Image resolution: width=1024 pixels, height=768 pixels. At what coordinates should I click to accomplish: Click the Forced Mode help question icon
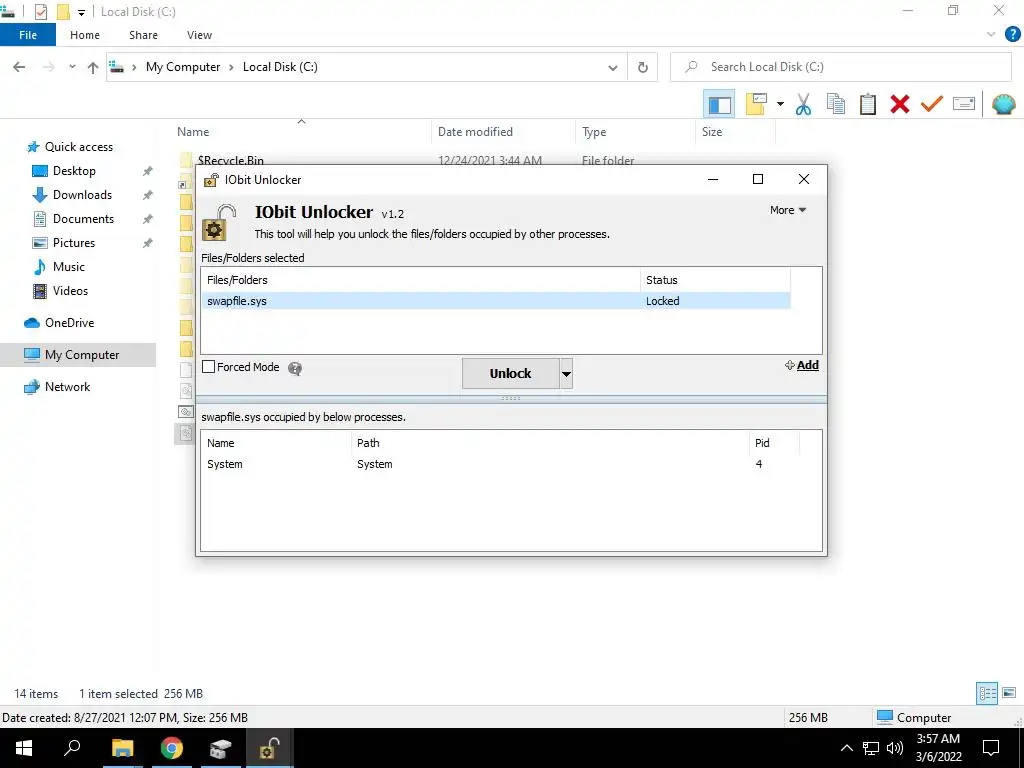click(295, 368)
